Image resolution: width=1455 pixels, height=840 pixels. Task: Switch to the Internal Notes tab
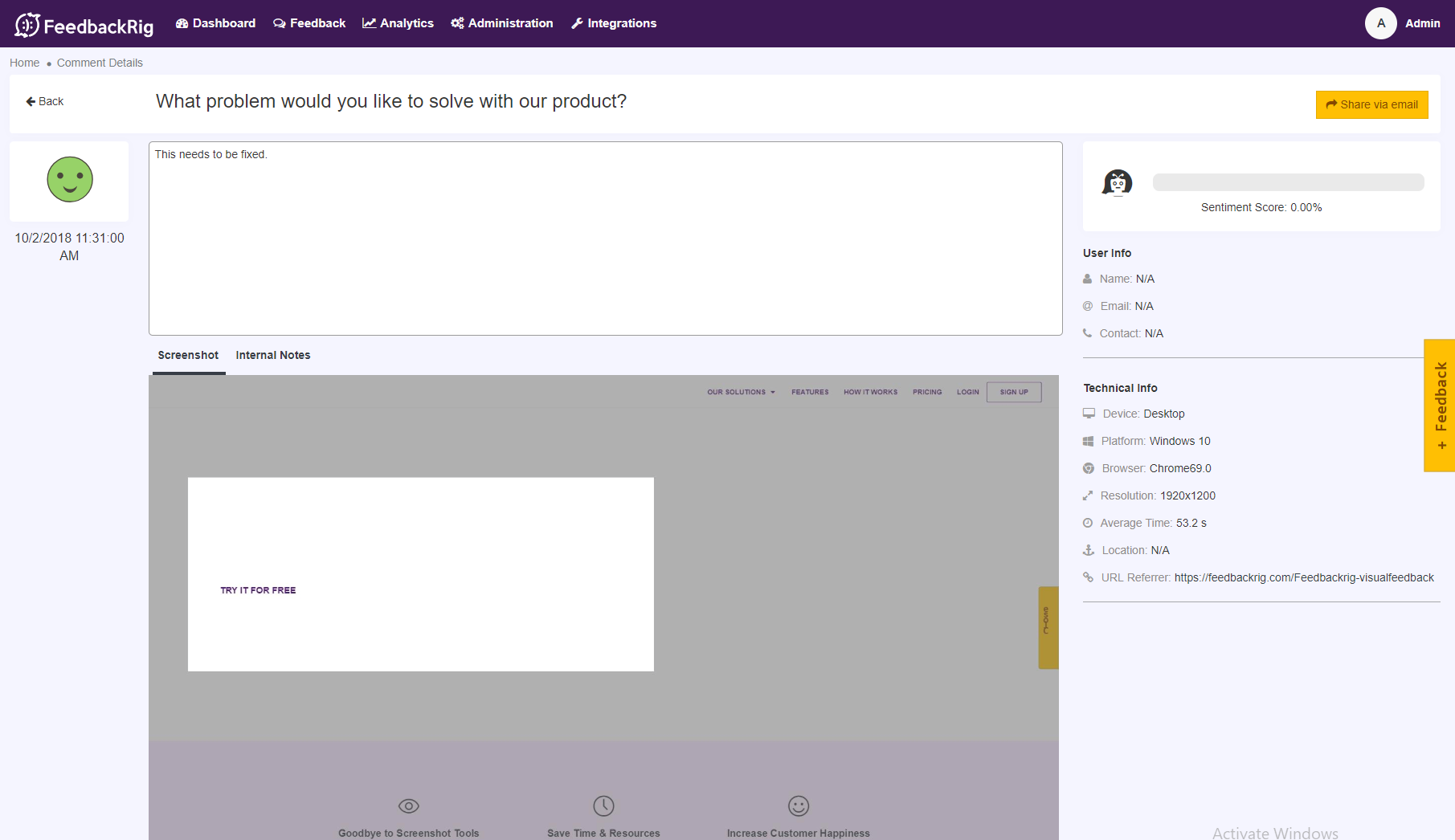[x=273, y=355]
